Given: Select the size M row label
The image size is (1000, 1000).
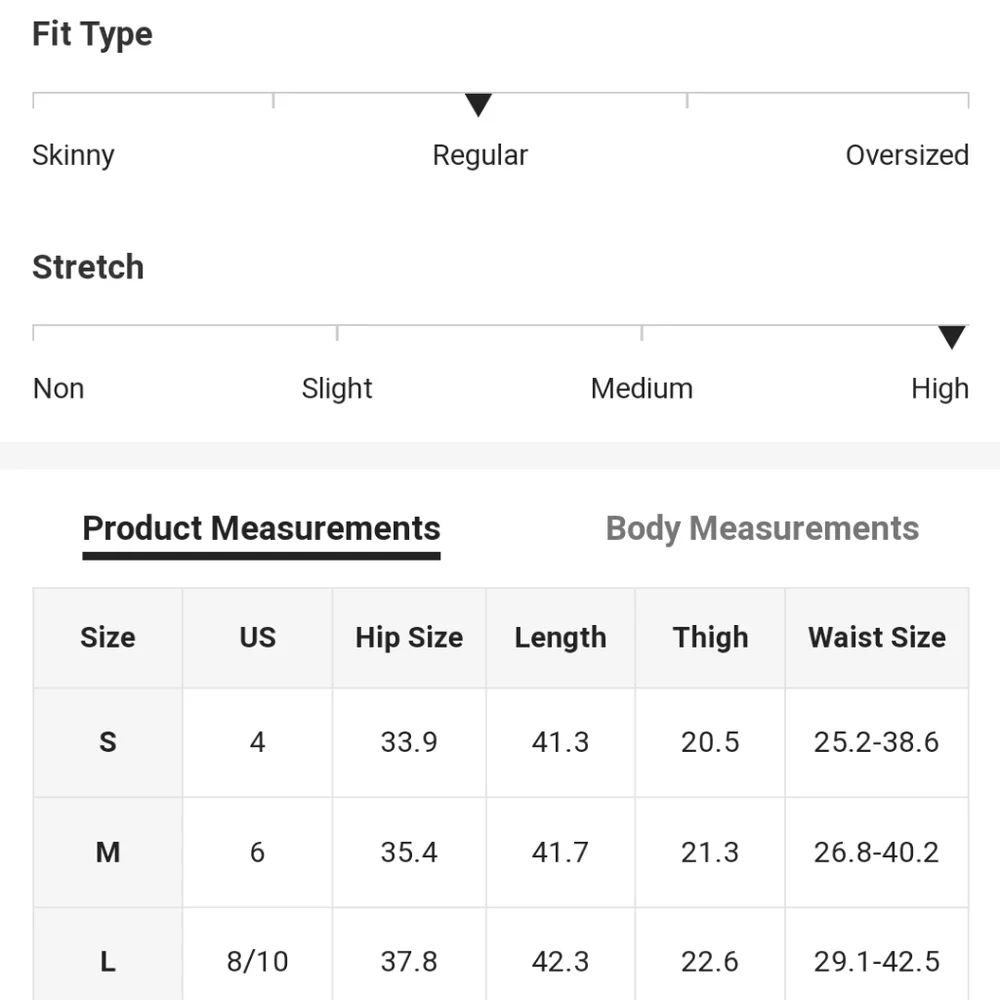Looking at the screenshot, I should pyautogui.click(x=108, y=852).
